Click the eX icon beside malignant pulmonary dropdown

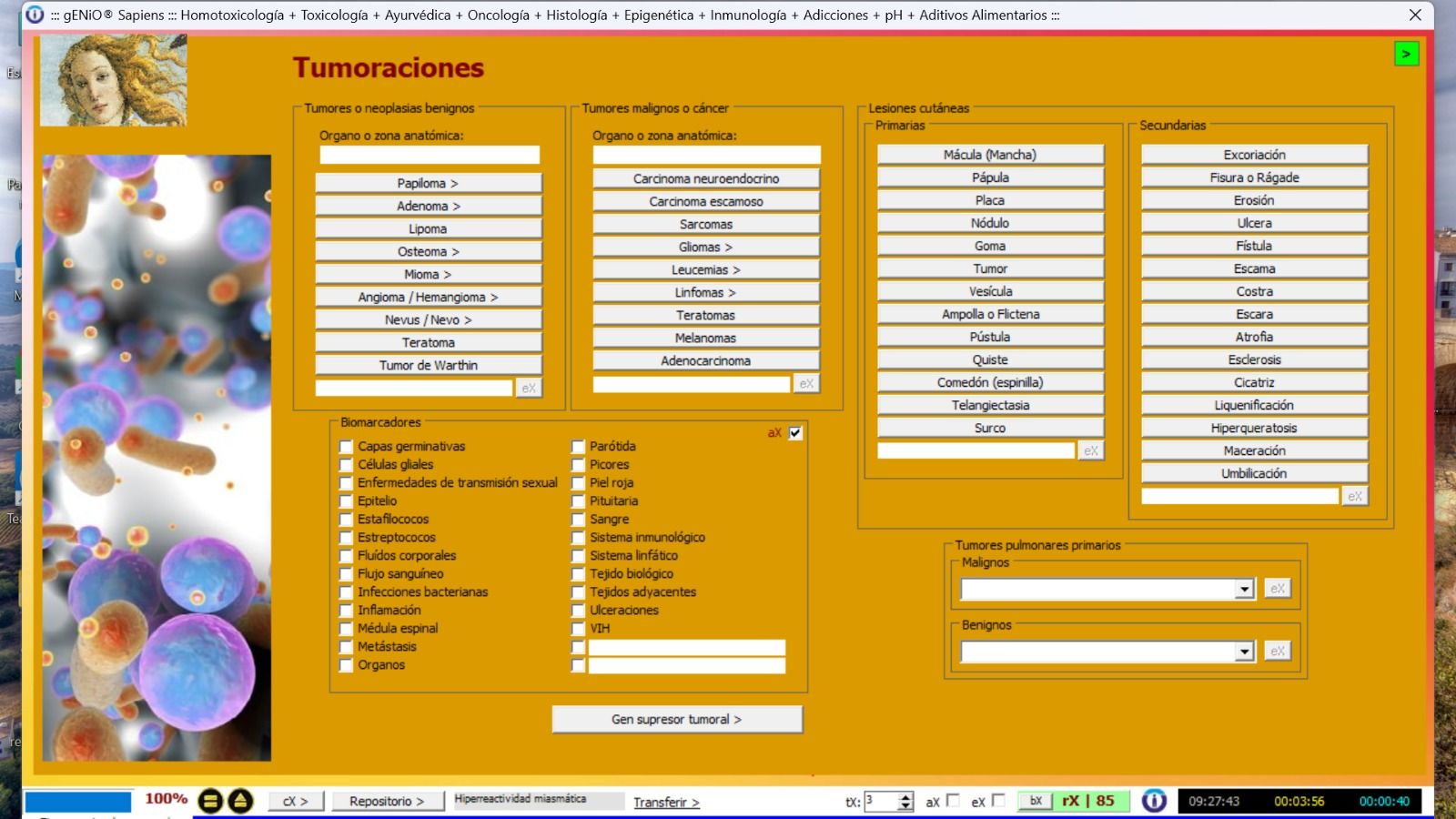coord(1277,589)
